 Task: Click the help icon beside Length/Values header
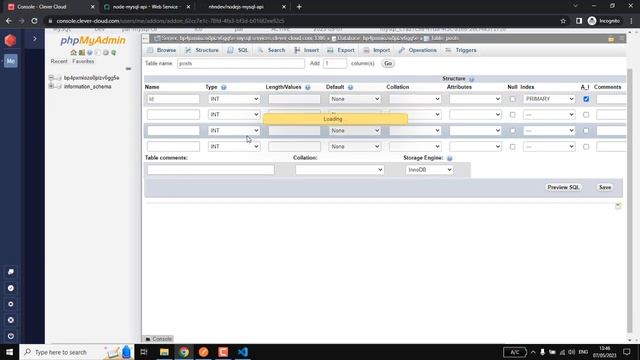(x=308, y=87)
